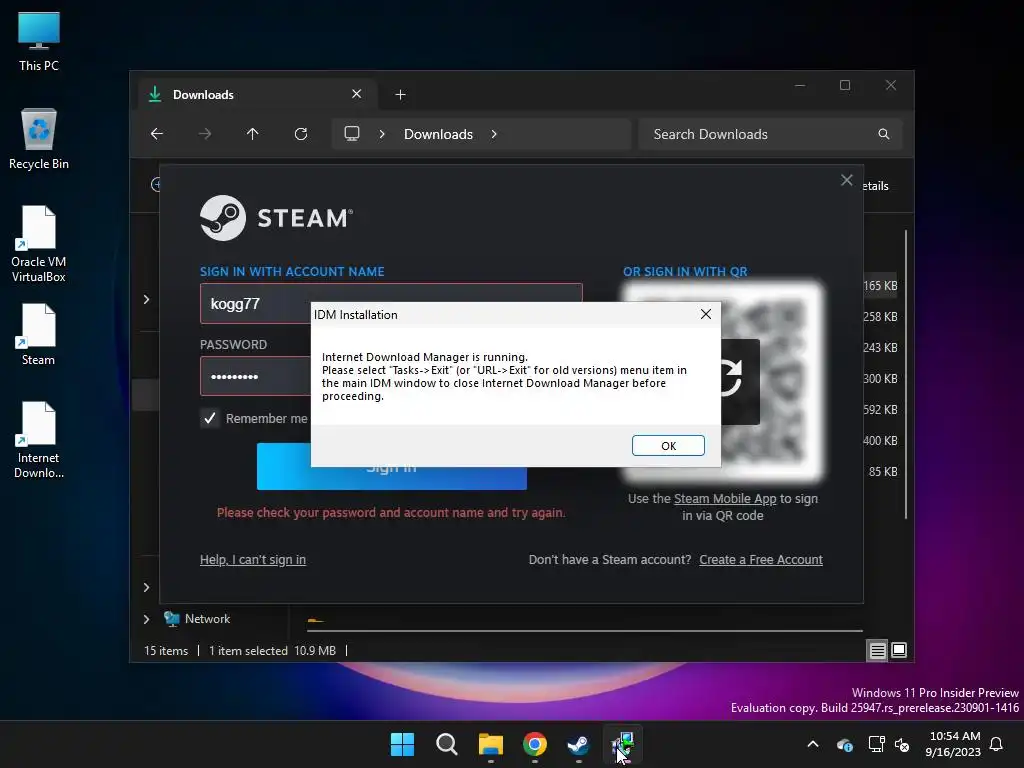Select the Steam desktop shortcut
Screen dimensions: 1024x768
(39, 334)
